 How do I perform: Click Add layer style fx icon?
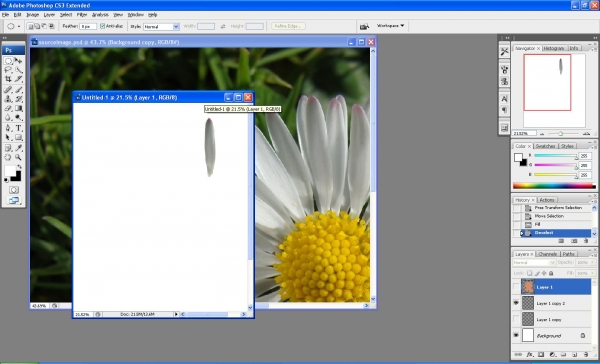[x=530, y=355]
